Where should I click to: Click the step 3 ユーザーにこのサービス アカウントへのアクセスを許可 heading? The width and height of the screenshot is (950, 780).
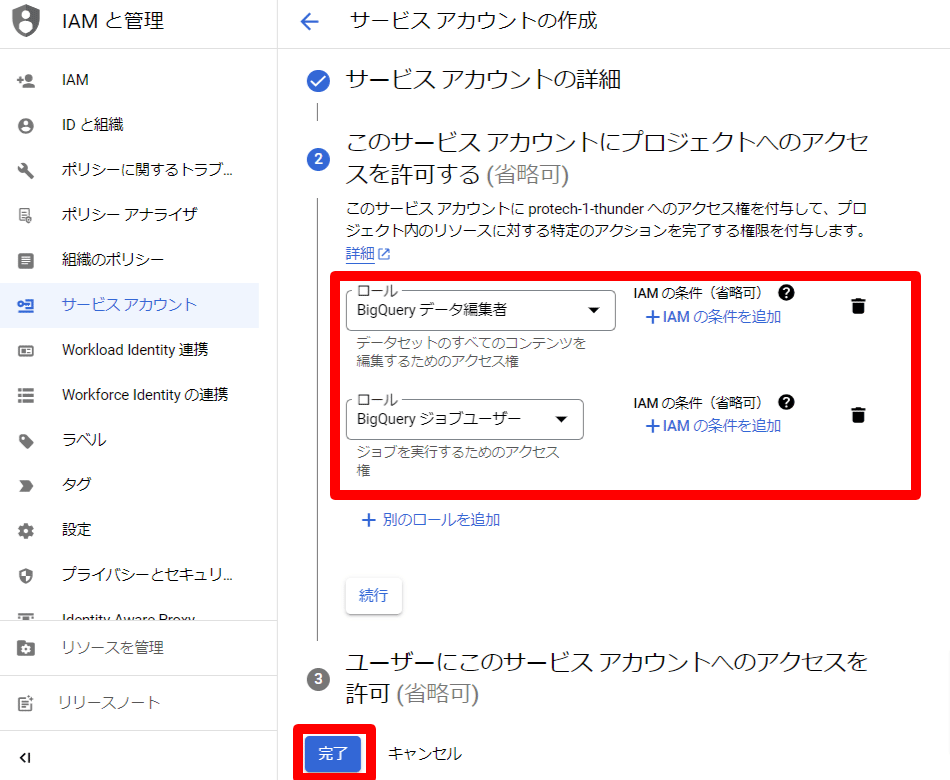[x=606, y=678]
